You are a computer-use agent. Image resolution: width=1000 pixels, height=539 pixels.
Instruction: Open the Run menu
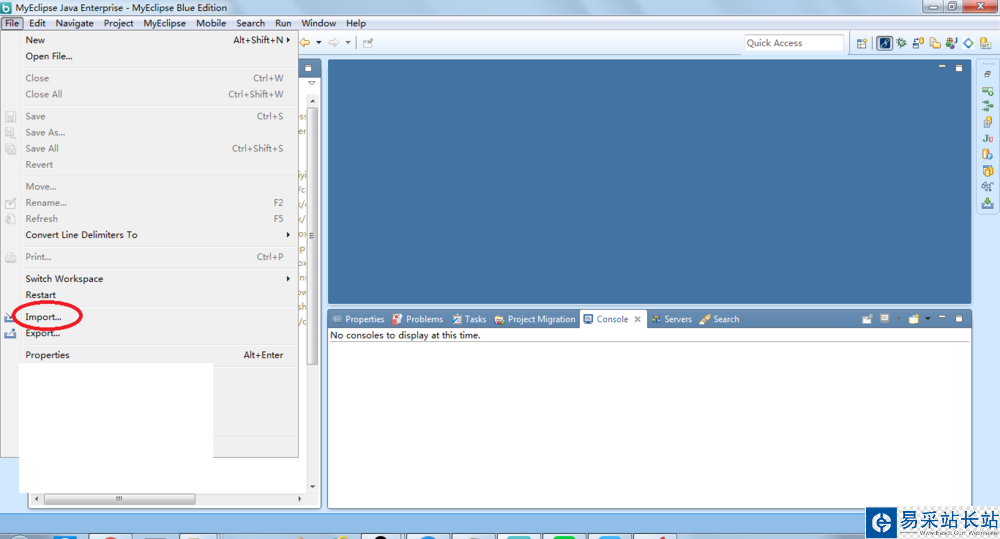(x=283, y=23)
